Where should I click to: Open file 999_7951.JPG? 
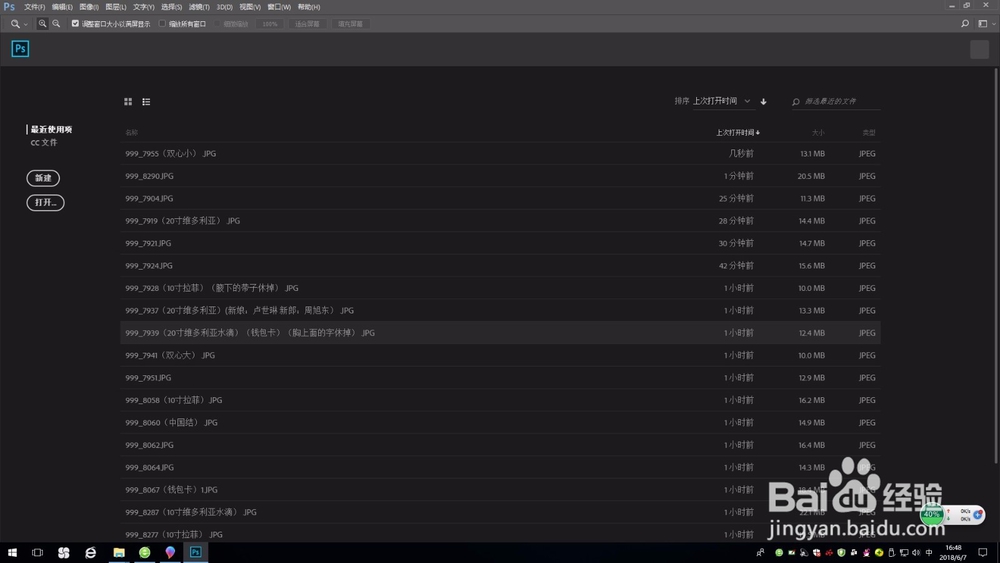coord(500,377)
